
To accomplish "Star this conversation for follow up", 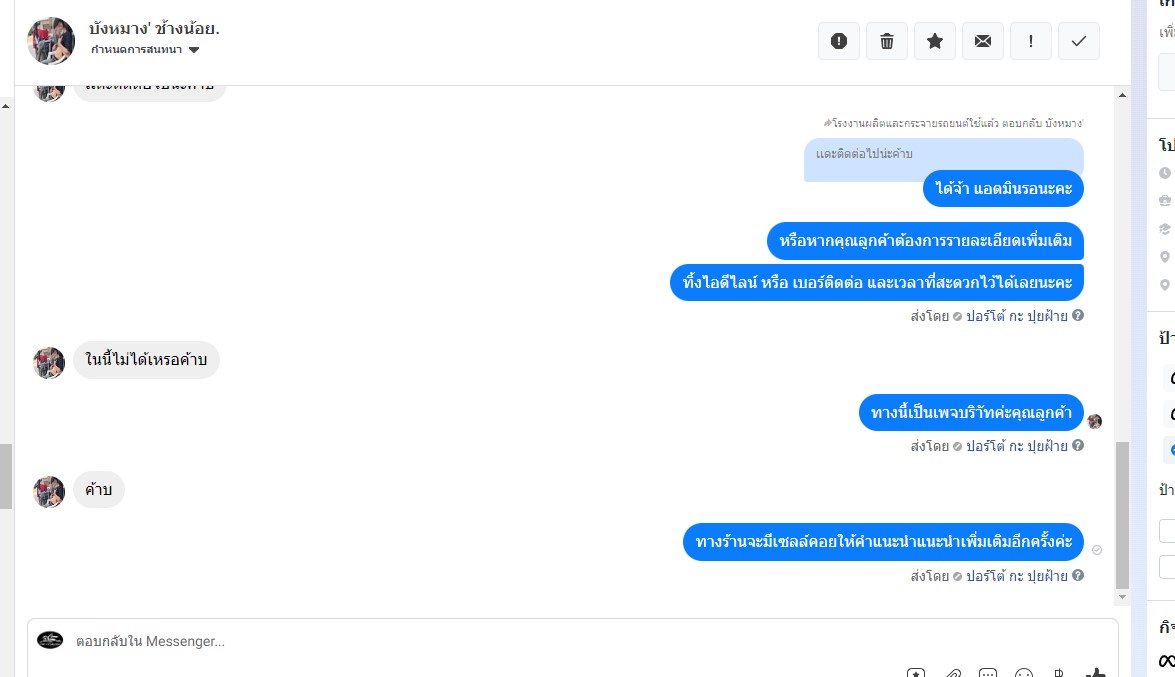I will [934, 41].
